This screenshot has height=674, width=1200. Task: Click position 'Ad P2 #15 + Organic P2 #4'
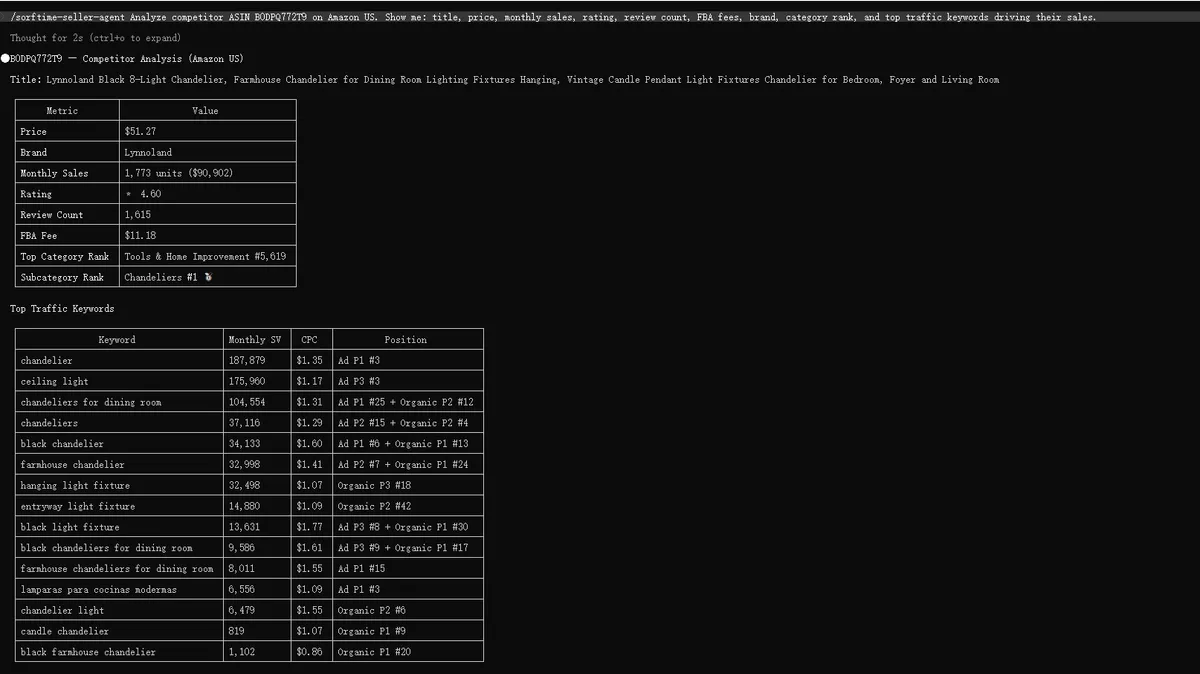[x=403, y=423]
